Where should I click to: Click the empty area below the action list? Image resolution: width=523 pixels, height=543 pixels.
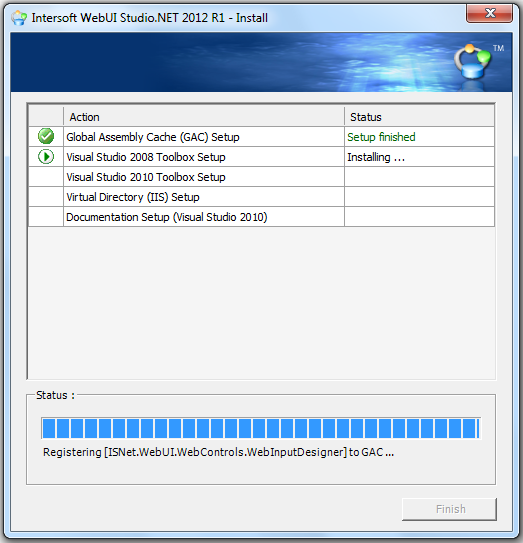(x=262, y=303)
